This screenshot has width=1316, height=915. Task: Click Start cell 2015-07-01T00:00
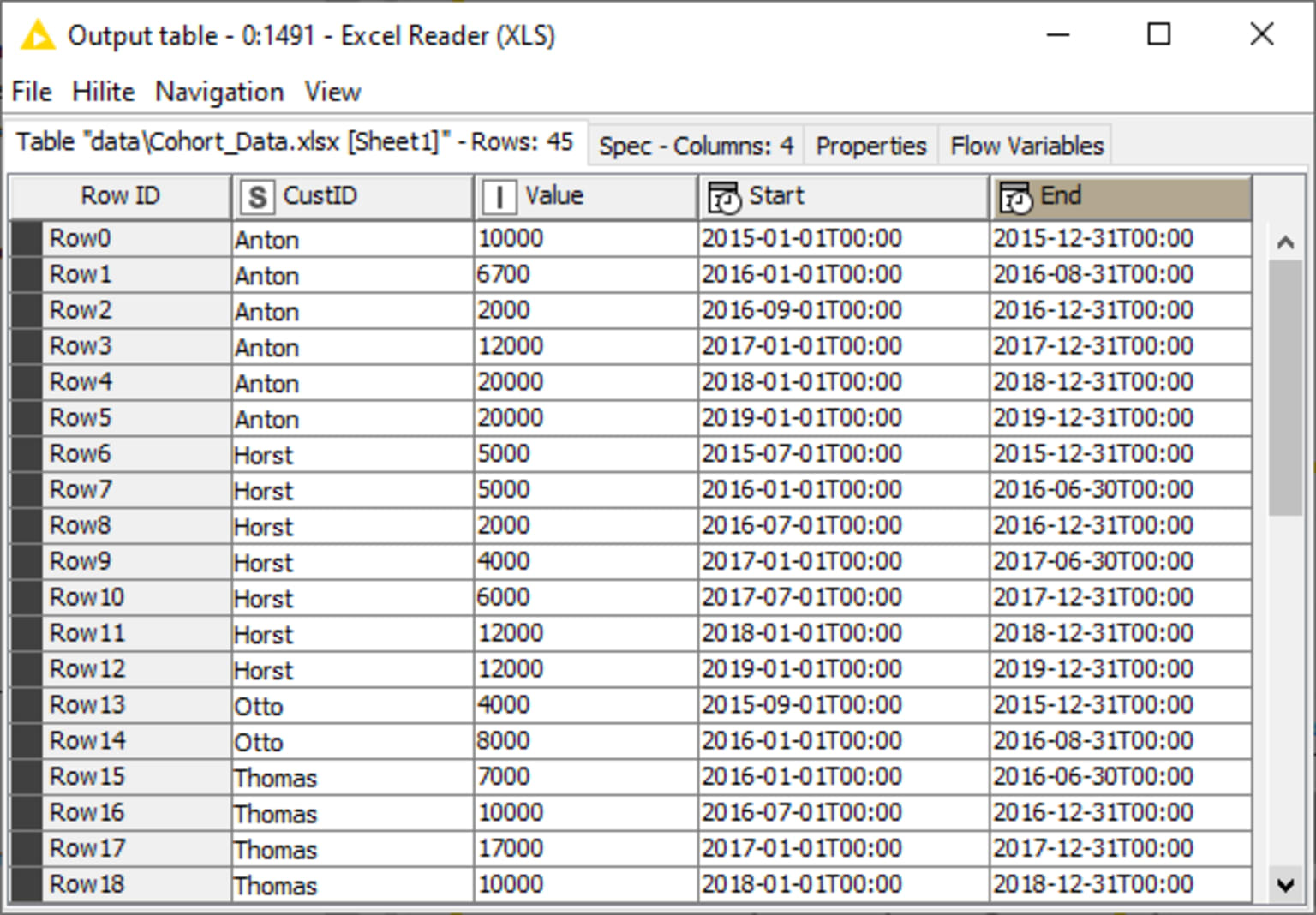pyautogui.click(x=843, y=454)
